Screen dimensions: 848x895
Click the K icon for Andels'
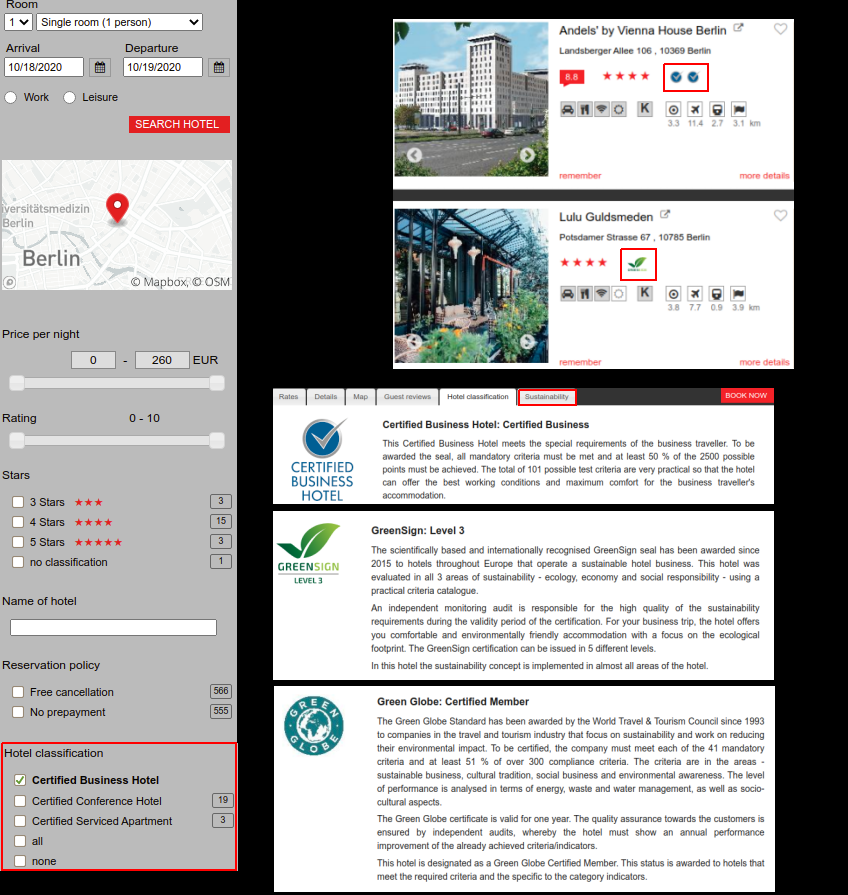645,108
